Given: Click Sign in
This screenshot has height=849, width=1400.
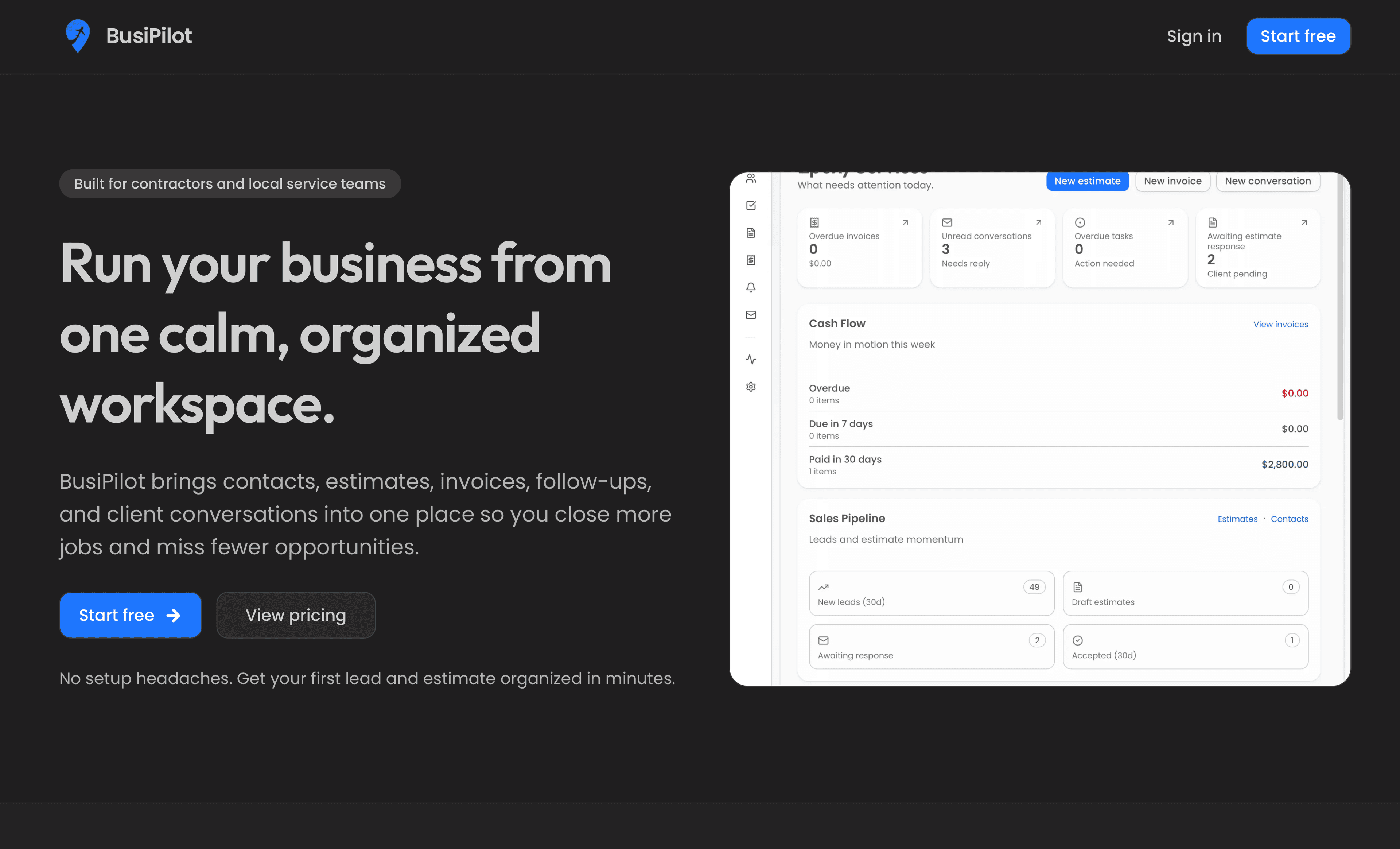Looking at the screenshot, I should point(1194,36).
